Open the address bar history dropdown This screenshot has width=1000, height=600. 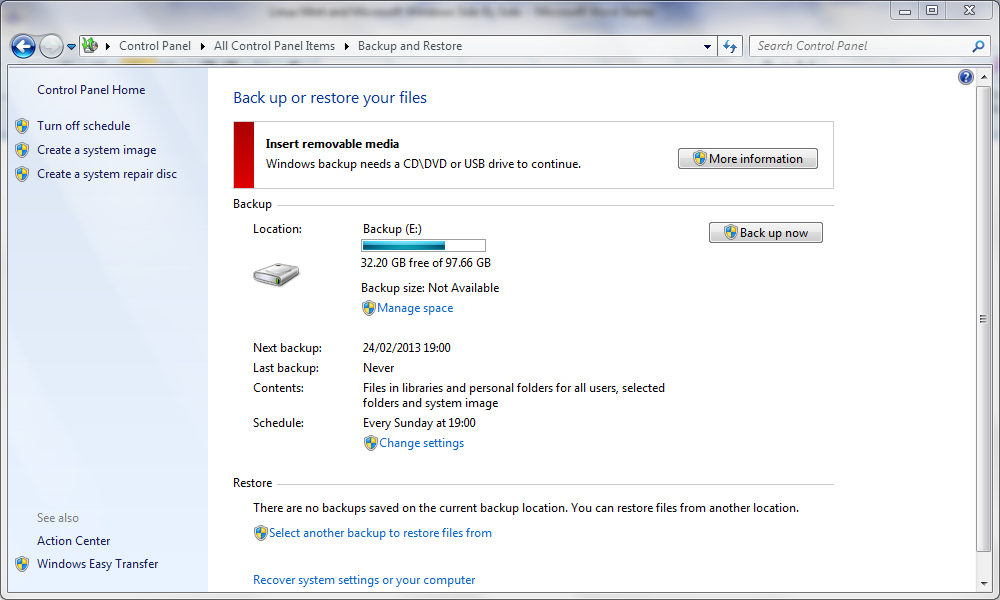coord(707,46)
